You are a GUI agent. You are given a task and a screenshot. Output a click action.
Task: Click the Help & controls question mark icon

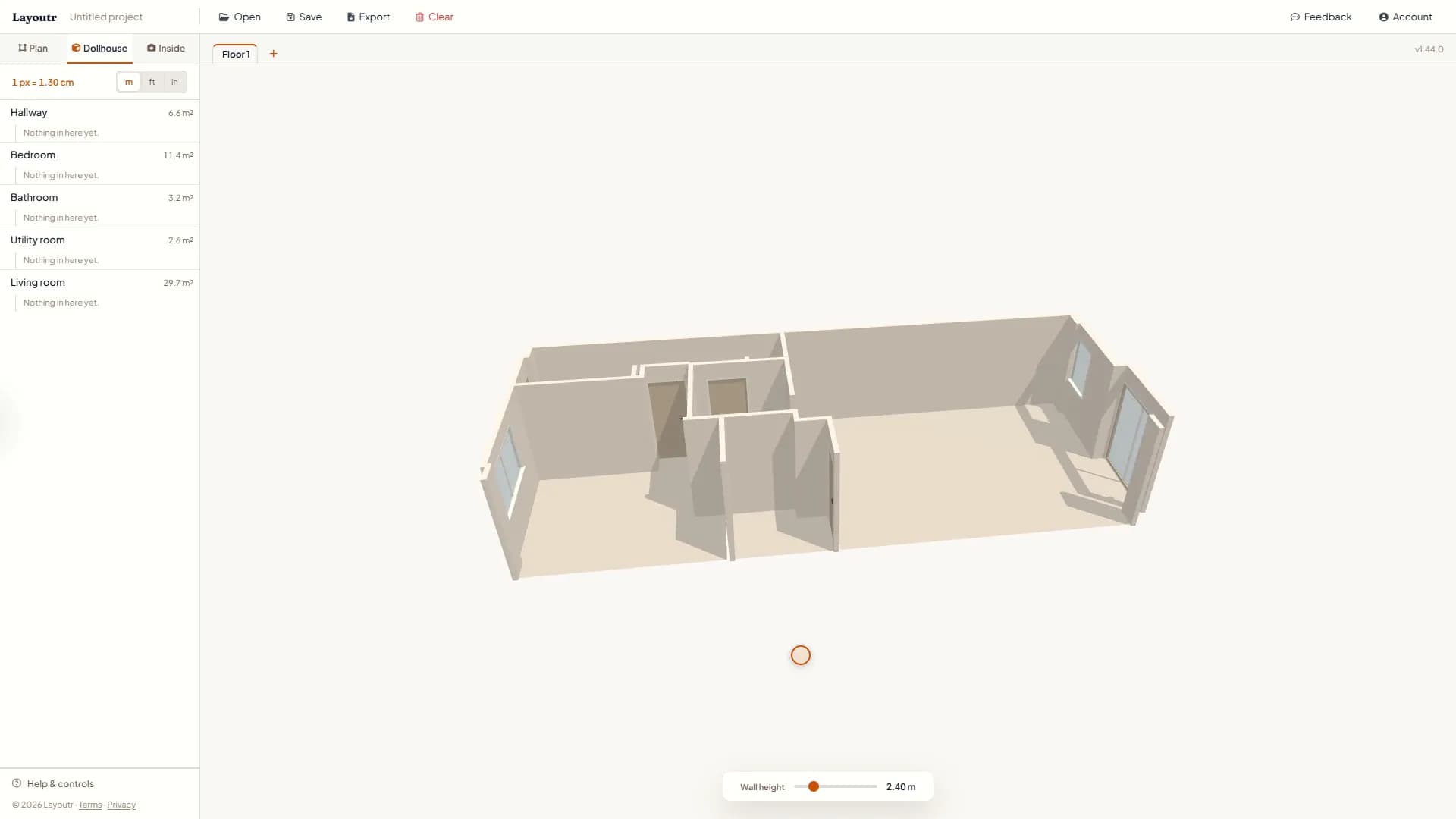click(x=17, y=783)
